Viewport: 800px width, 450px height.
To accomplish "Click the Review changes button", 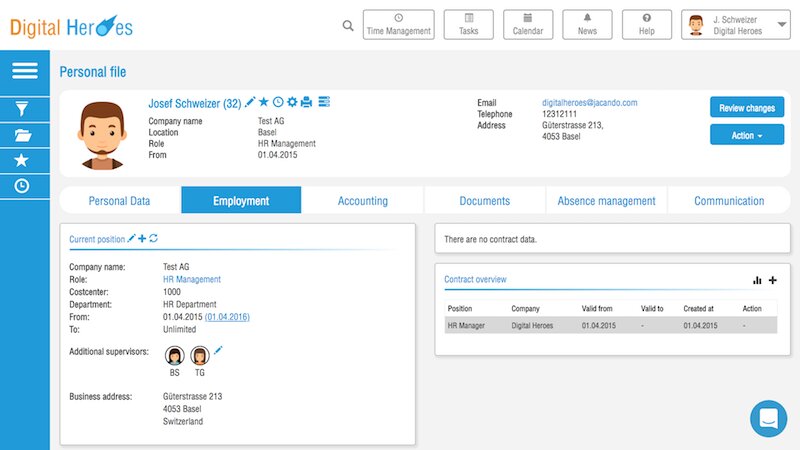I will pyautogui.click(x=746, y=107).
